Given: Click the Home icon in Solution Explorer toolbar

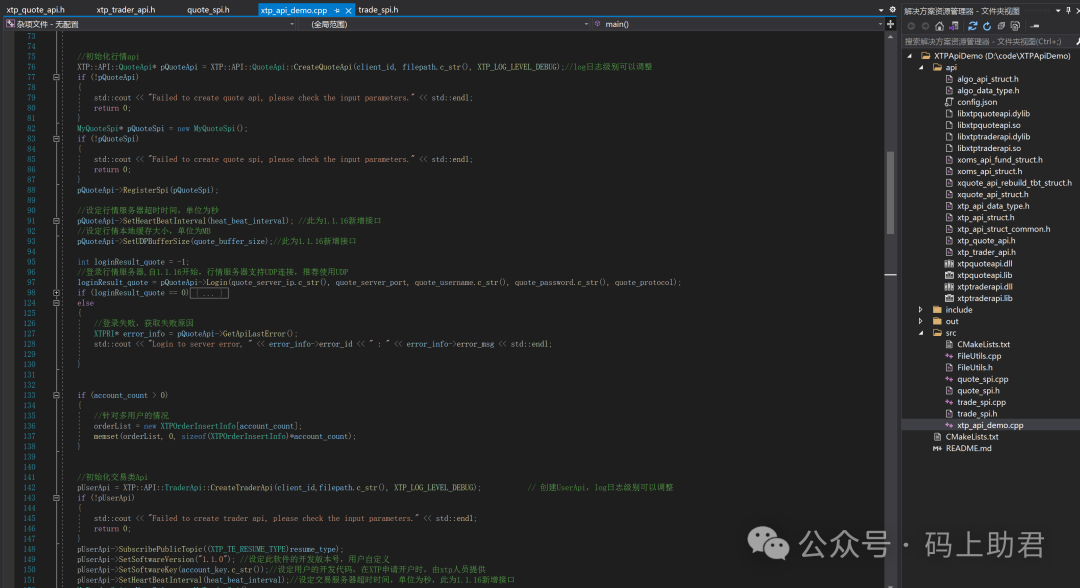Looking at the screenshot, I should pos(939,26).
